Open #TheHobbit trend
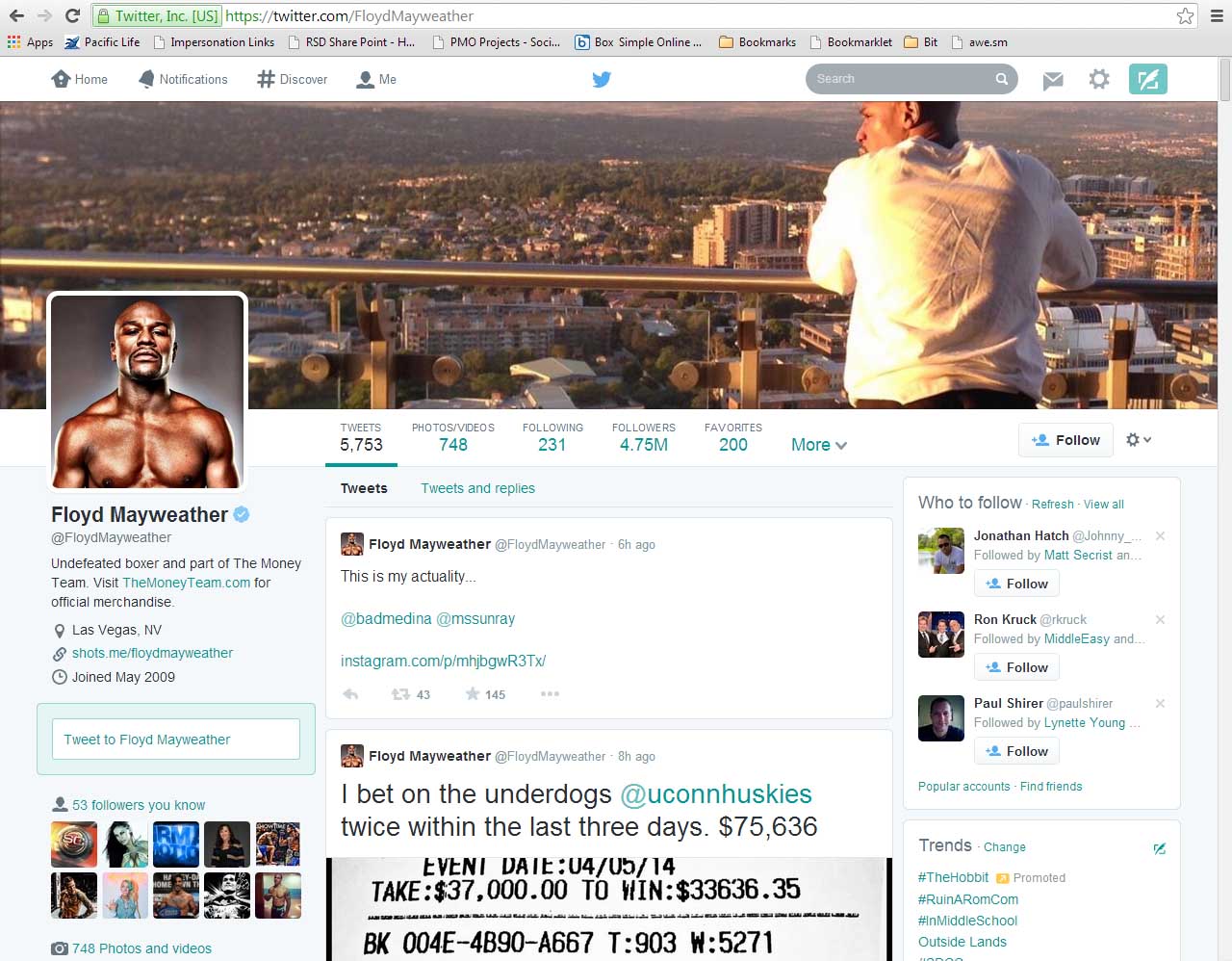Screen dimensions: 1232x961 pyautogui.click(x=953, y=877)
